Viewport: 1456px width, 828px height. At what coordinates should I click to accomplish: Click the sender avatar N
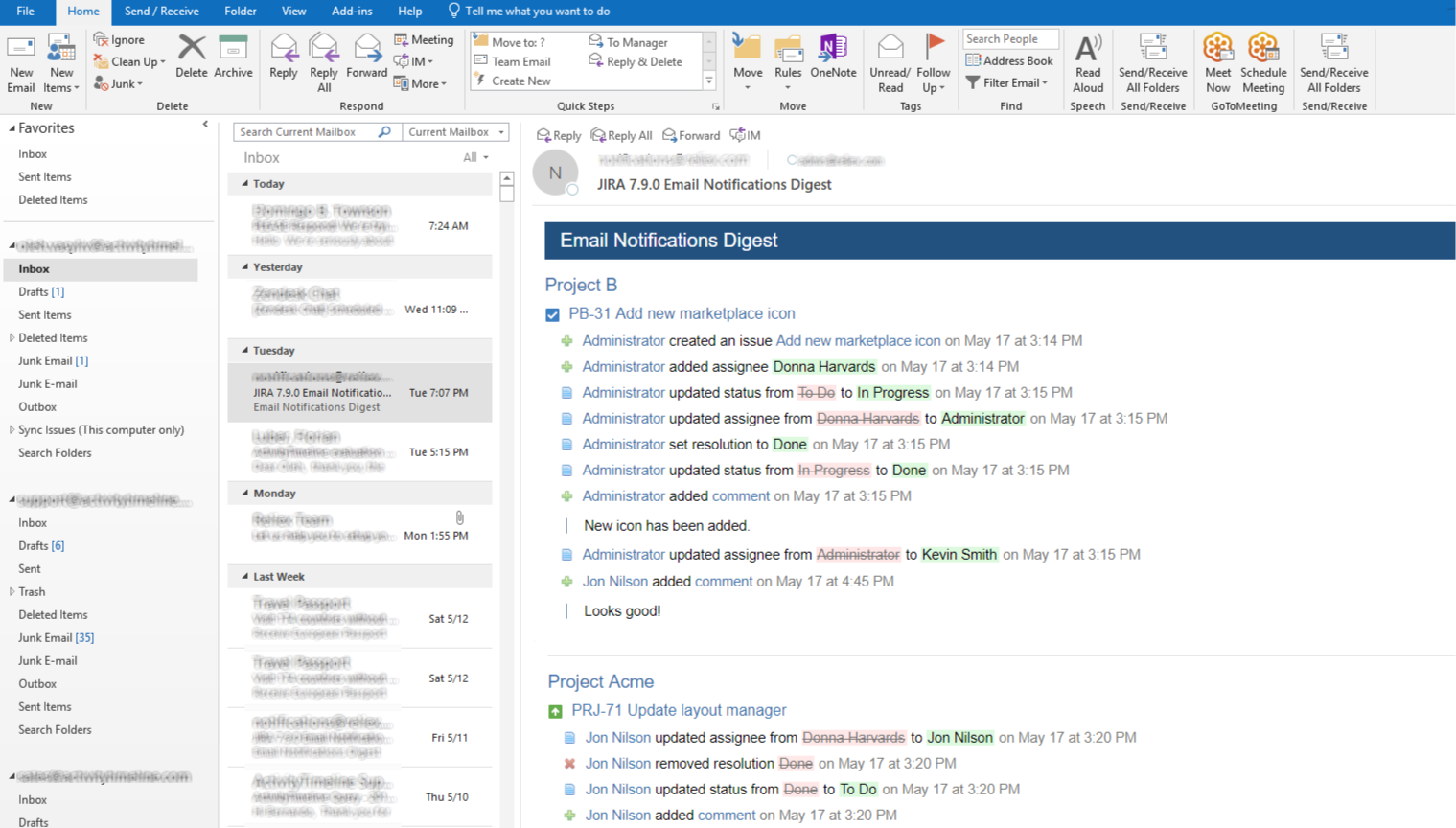click(555, 172)
